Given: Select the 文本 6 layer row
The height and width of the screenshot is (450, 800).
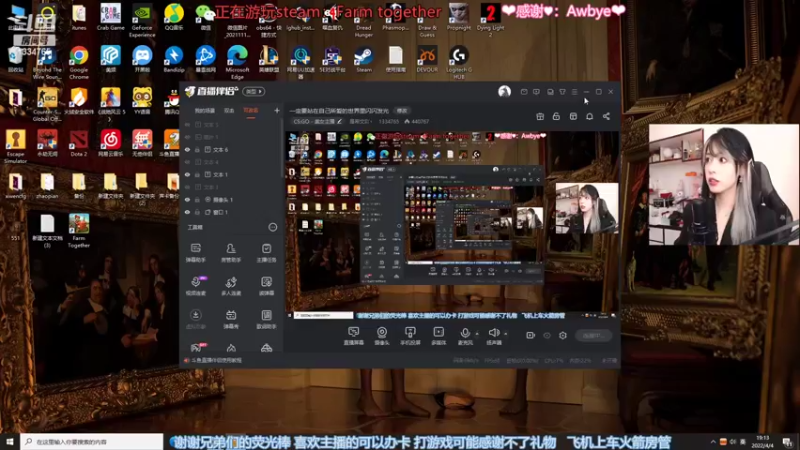Looking at the screenshot, I should [x=232, y=150].
